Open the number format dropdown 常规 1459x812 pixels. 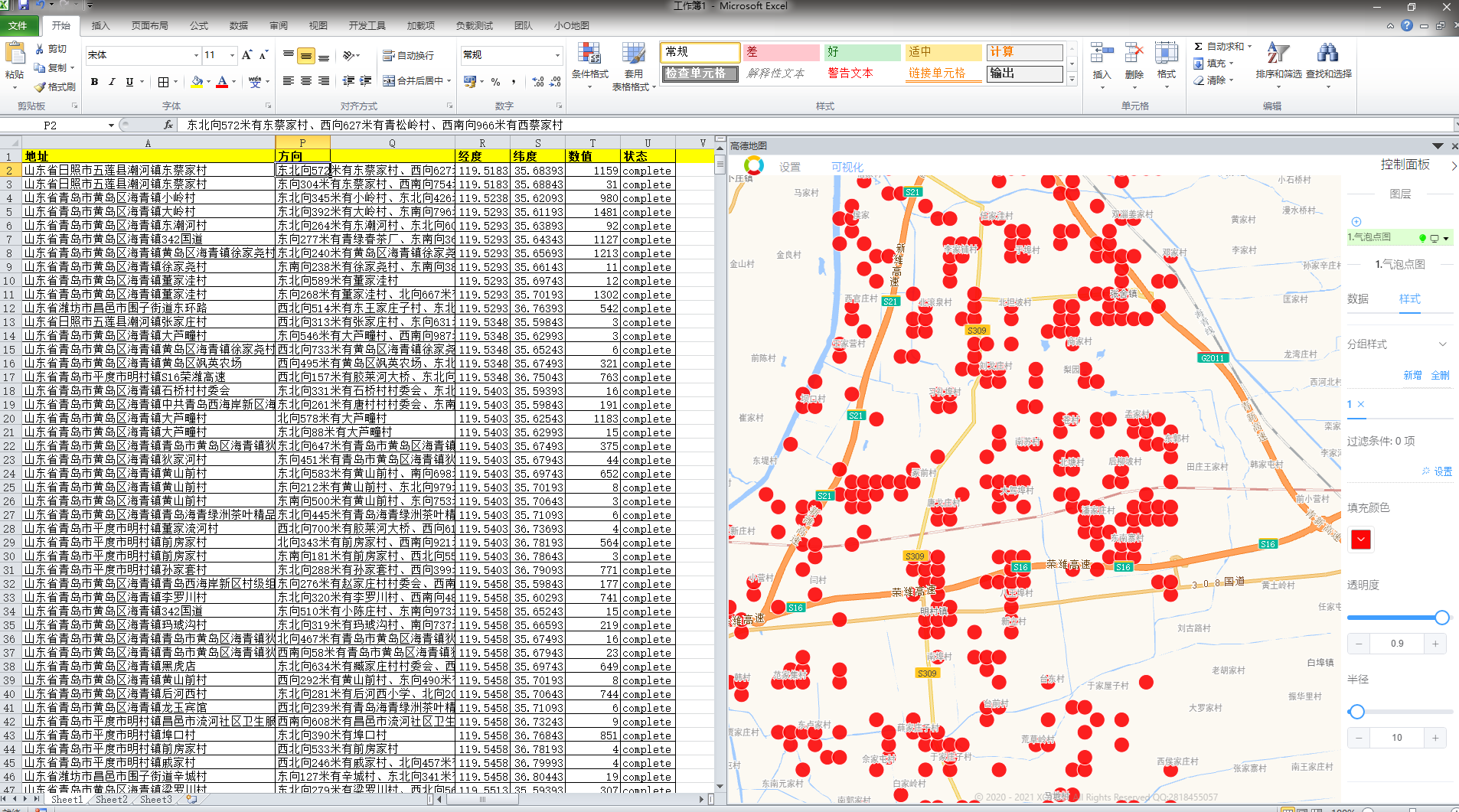[x=557, y=55]
